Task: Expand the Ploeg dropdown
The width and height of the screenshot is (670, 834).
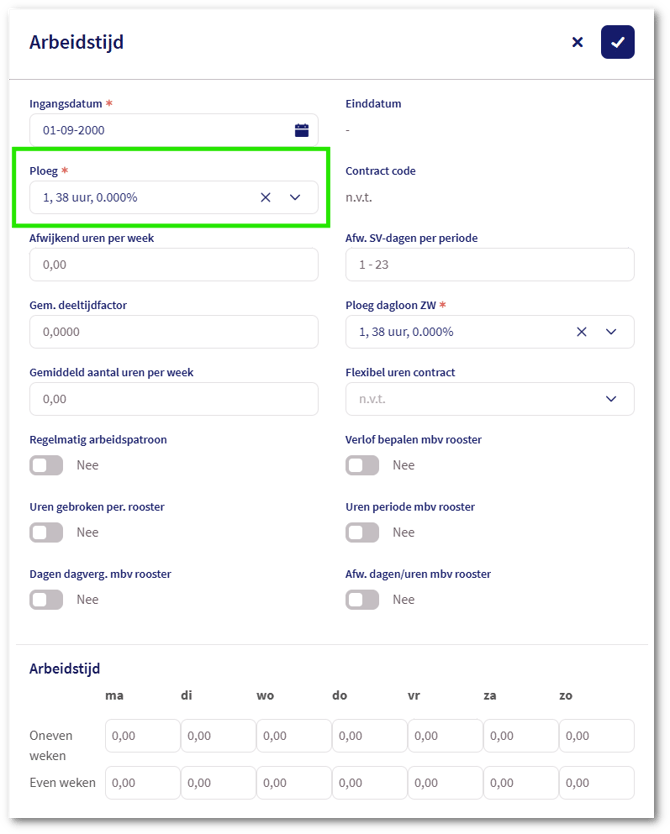Action: 295,197
